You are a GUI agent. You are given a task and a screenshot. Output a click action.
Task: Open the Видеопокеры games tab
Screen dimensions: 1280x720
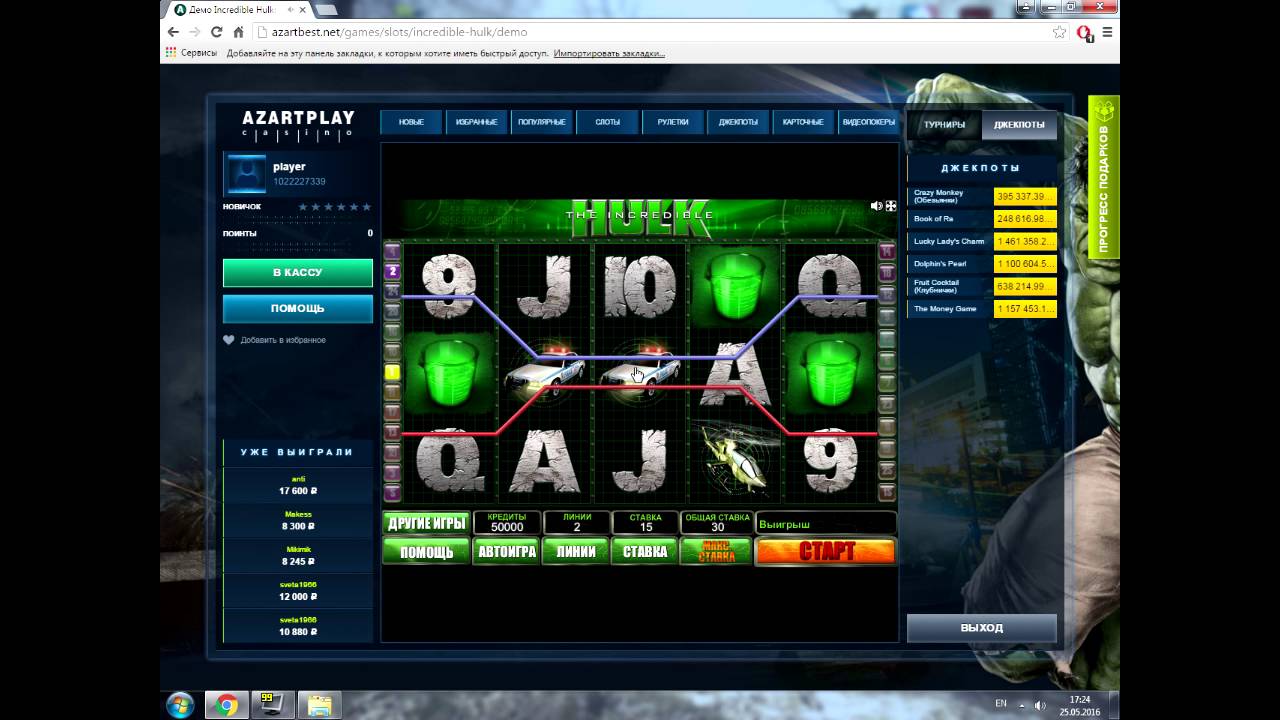coord(867,122)
